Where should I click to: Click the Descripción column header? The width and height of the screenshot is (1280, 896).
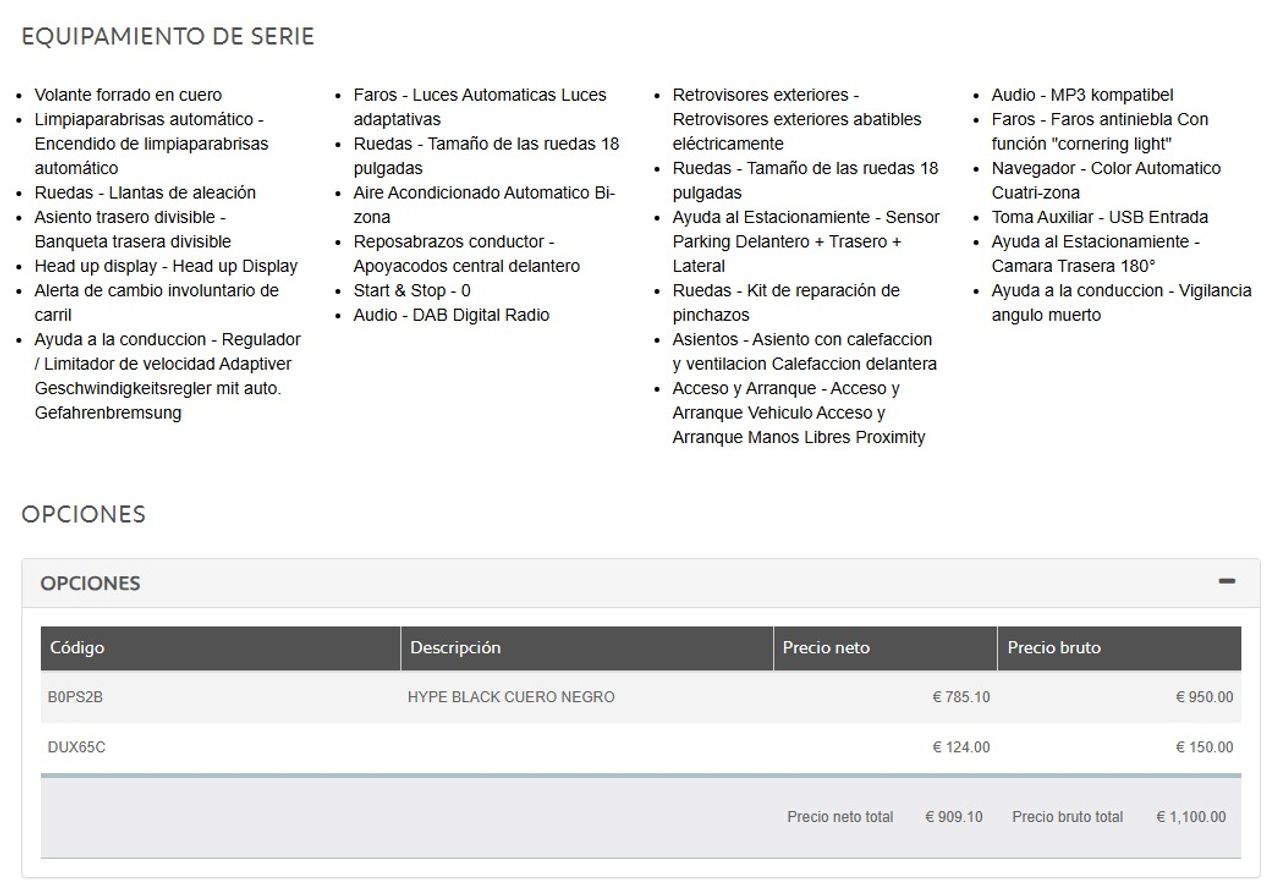click(x=455, y=648)
